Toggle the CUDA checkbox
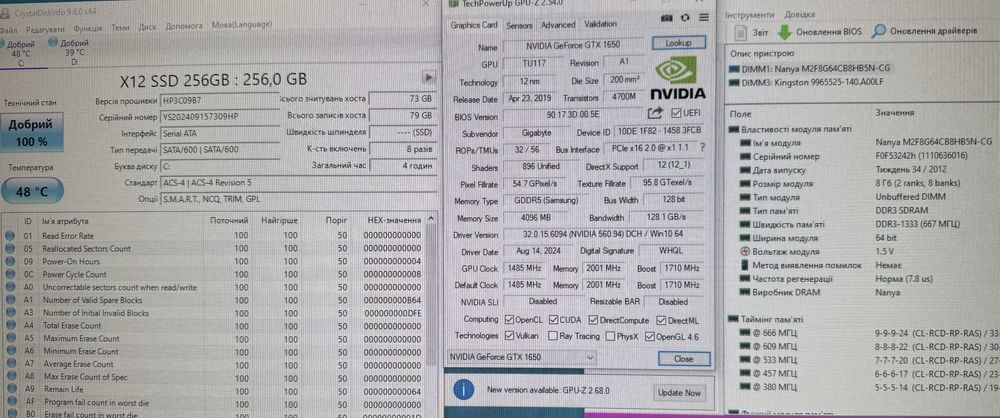 coord(553,320)
